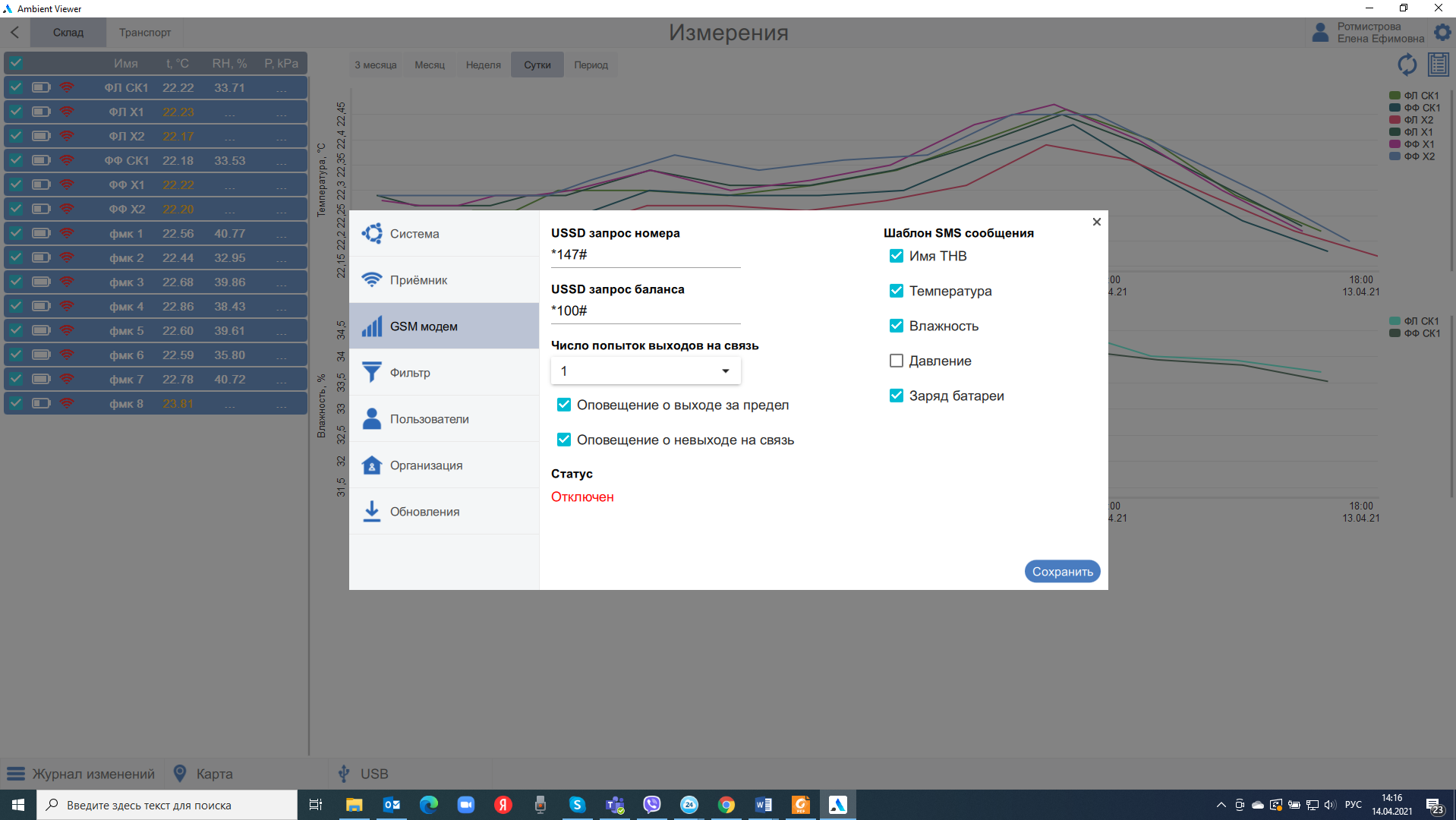Click the back arrow icon

point(15,33)
